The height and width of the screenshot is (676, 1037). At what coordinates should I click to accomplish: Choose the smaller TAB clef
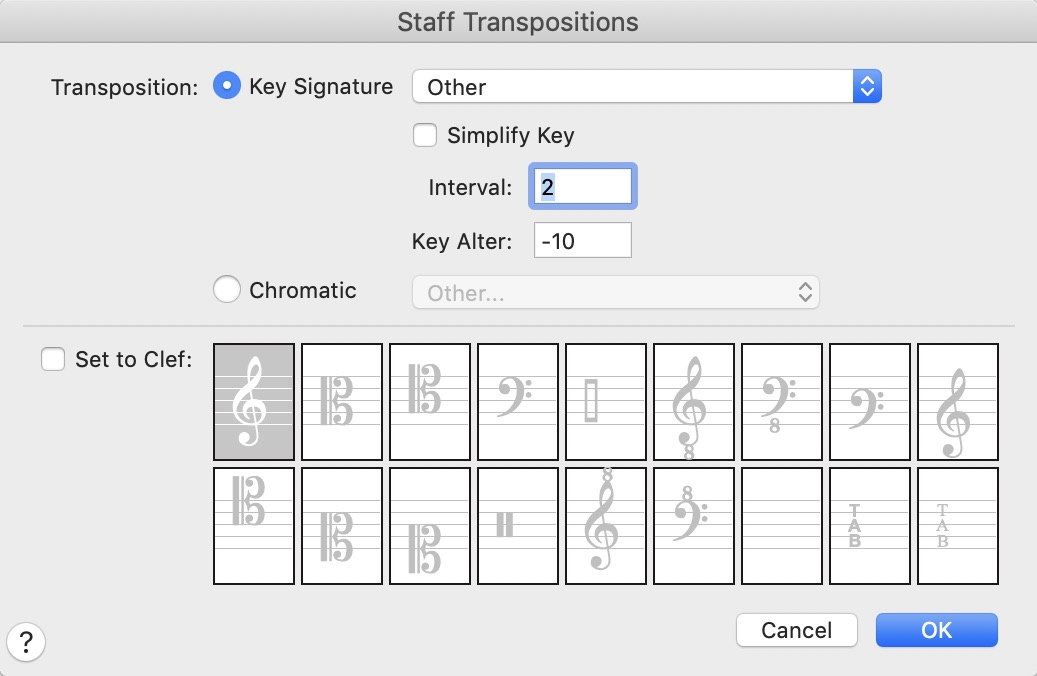click(x=958, y=525)
